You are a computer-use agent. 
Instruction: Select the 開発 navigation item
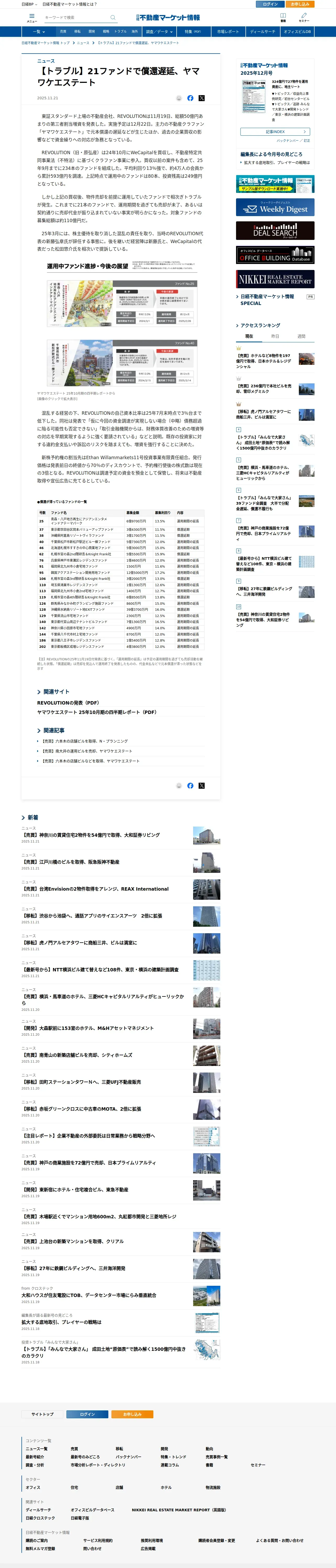pyautogui.click(x=92, y=32)
